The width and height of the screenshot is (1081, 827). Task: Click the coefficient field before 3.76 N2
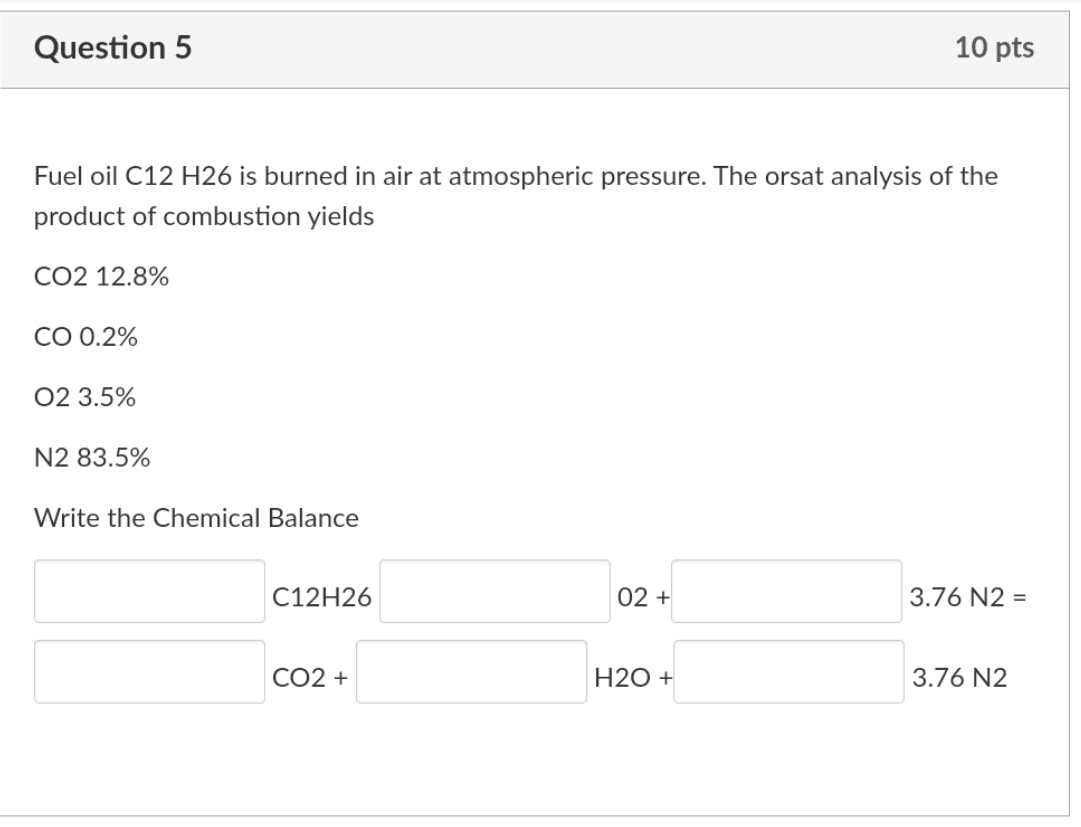(x=788, y=592)
